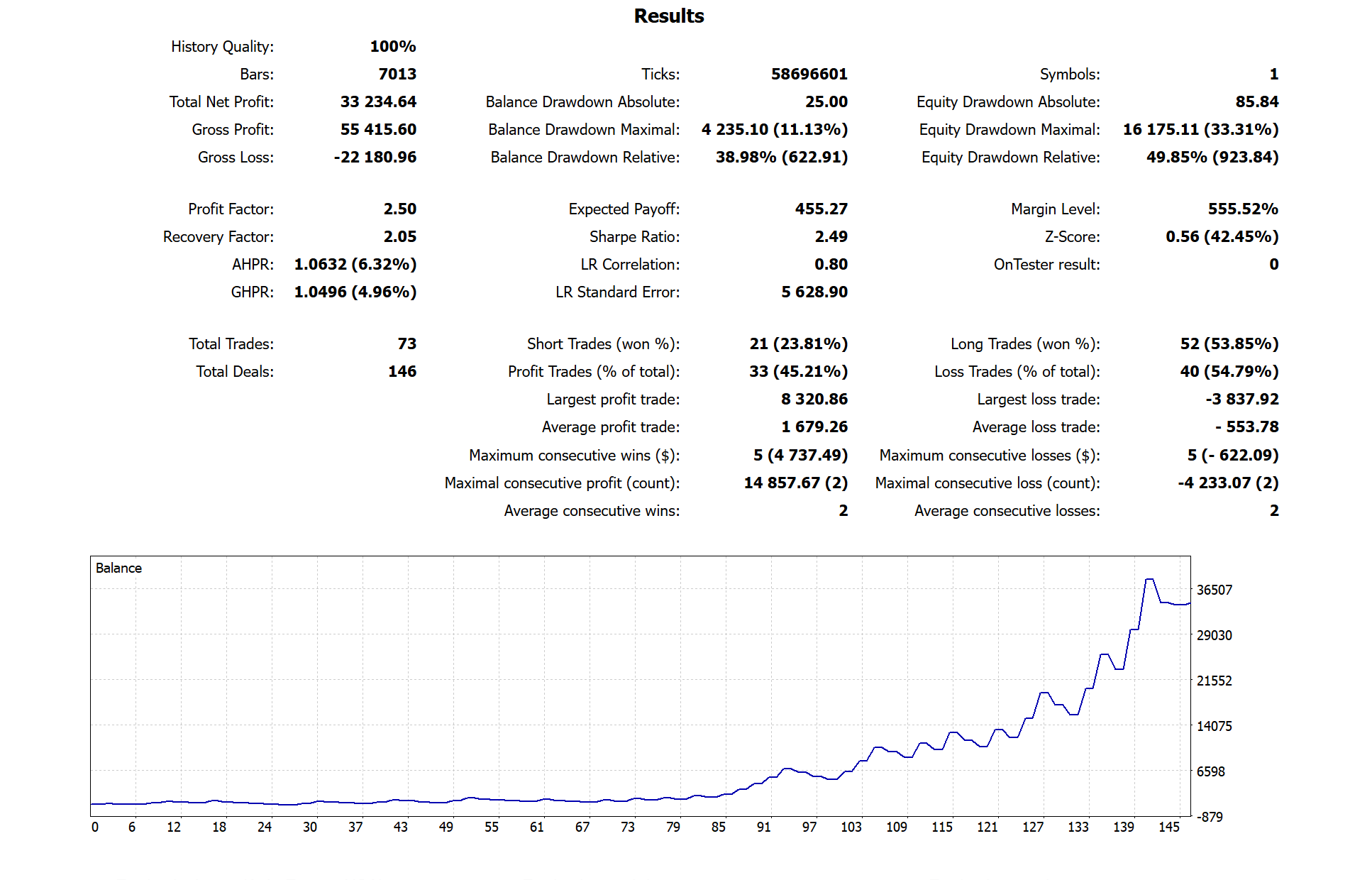This screenshot has width=1372, height=880.
Task: Click the Sharpe Ratio value
Action: coord(831,236)
